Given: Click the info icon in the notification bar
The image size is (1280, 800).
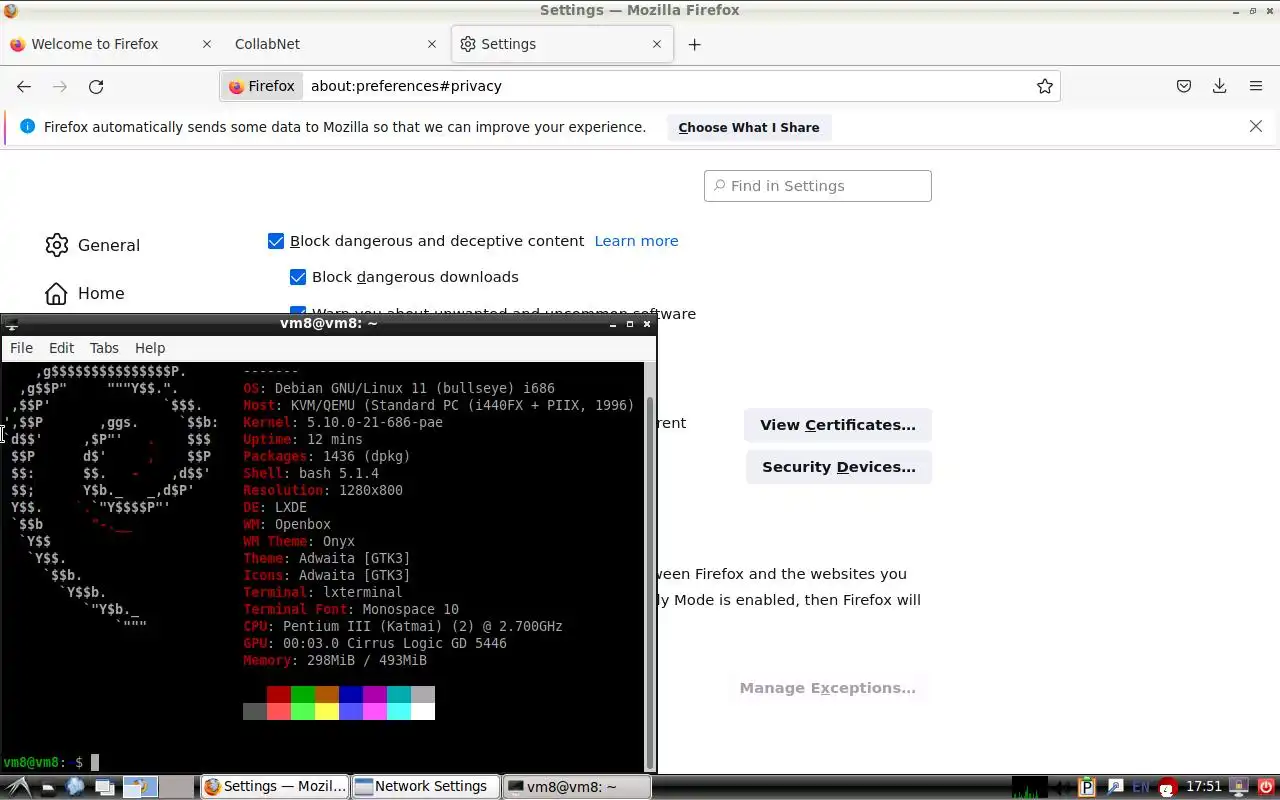Looking at the screenshot, I should [x=27, y=126].
